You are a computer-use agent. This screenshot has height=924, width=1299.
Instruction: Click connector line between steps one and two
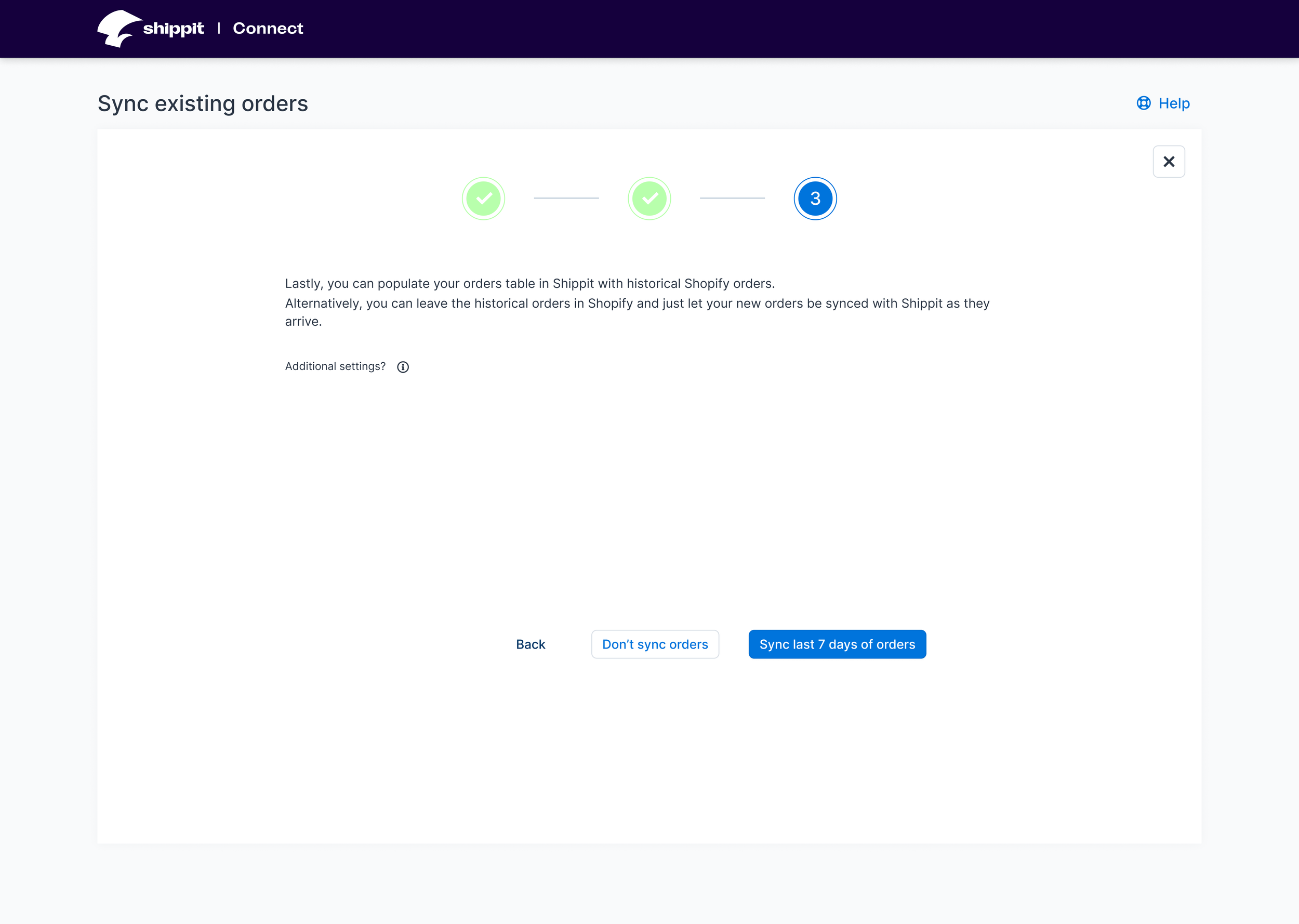tap(566, 198)
